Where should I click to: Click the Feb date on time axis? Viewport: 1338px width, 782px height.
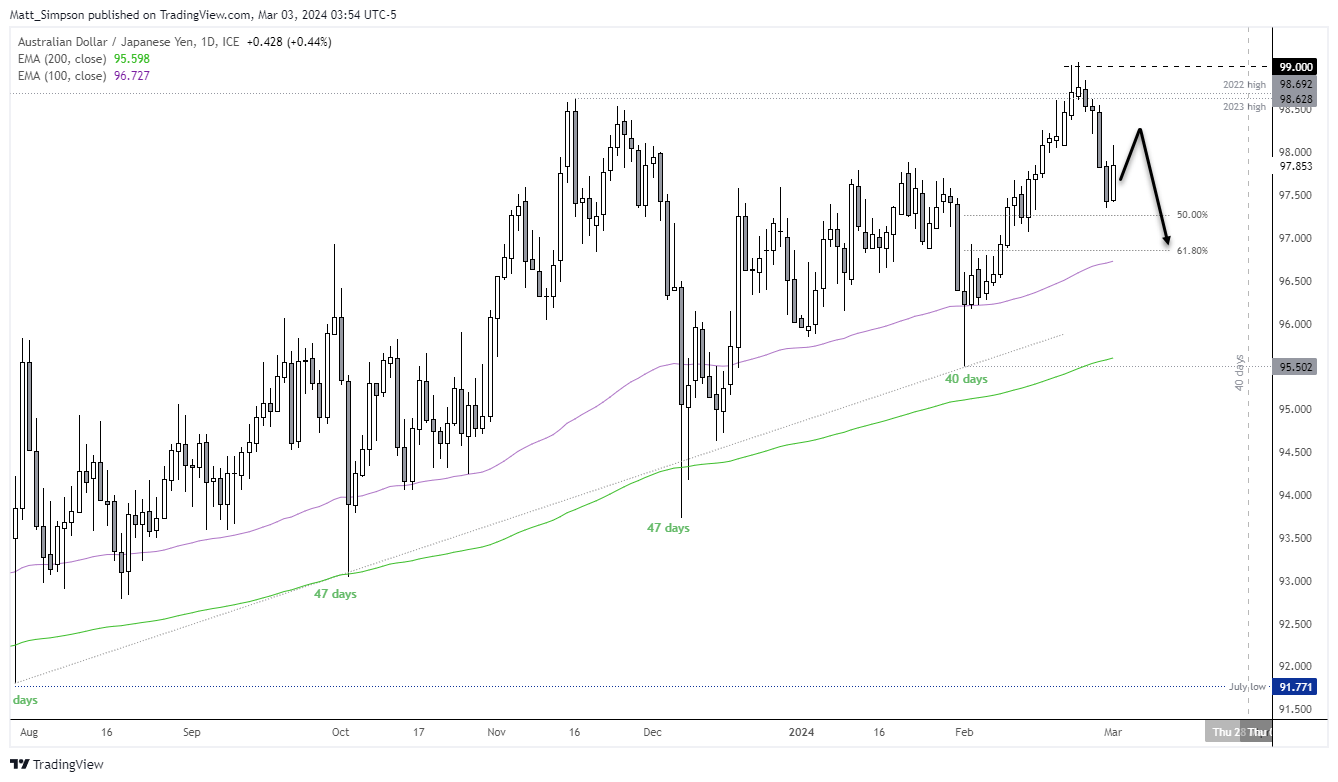964,732
